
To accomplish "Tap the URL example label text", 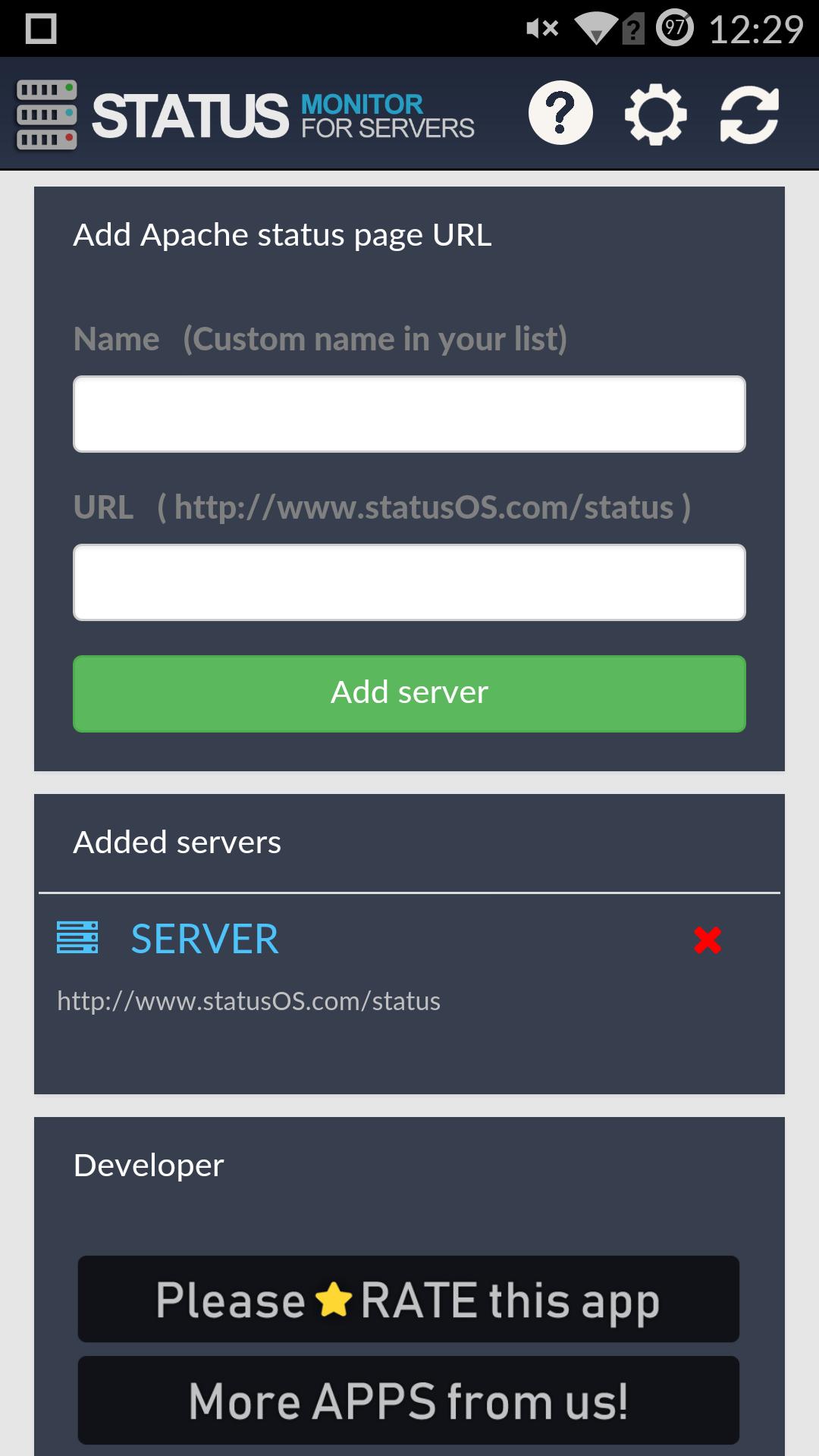I will pyautogui.click(x=382, y=507).
